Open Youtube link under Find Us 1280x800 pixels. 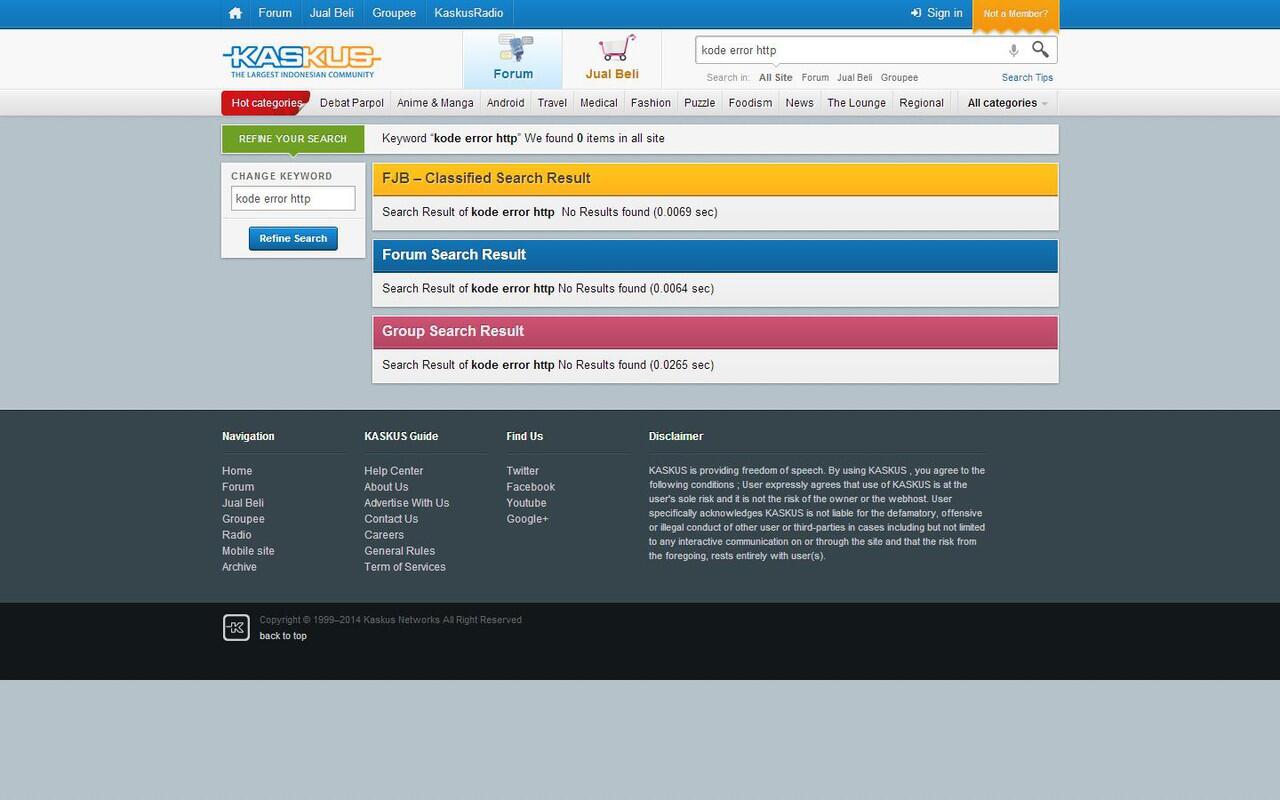coord(526,503)
